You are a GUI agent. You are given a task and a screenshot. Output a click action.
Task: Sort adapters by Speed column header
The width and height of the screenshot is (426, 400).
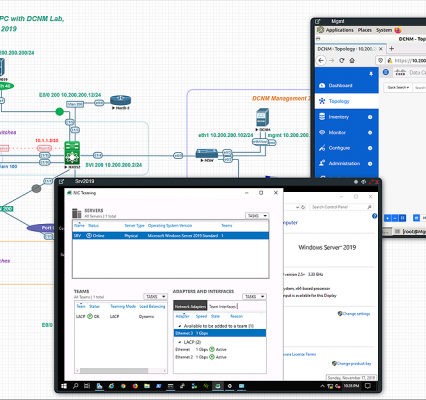point(201,316)
